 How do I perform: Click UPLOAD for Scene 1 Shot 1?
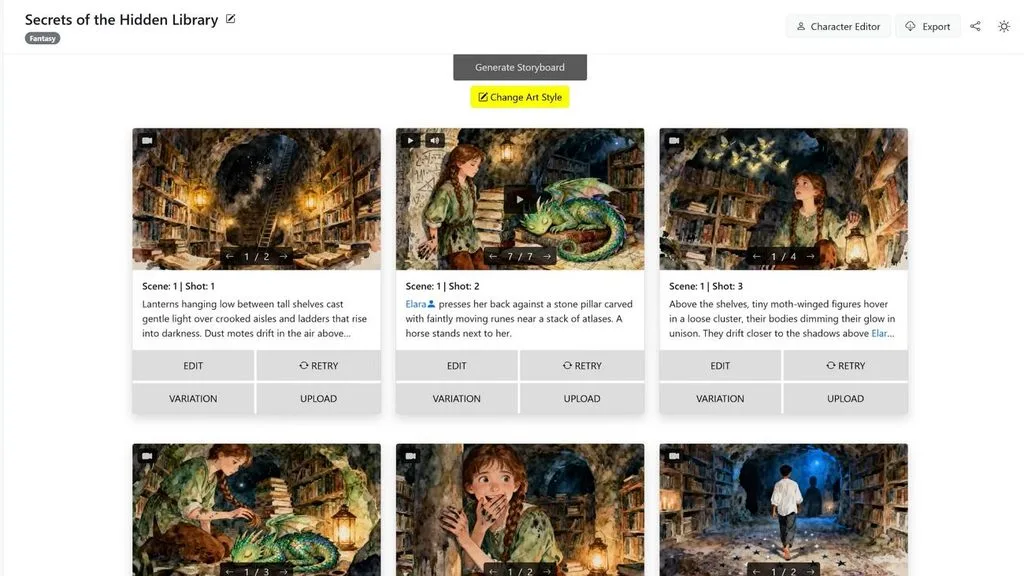(319, 398)
